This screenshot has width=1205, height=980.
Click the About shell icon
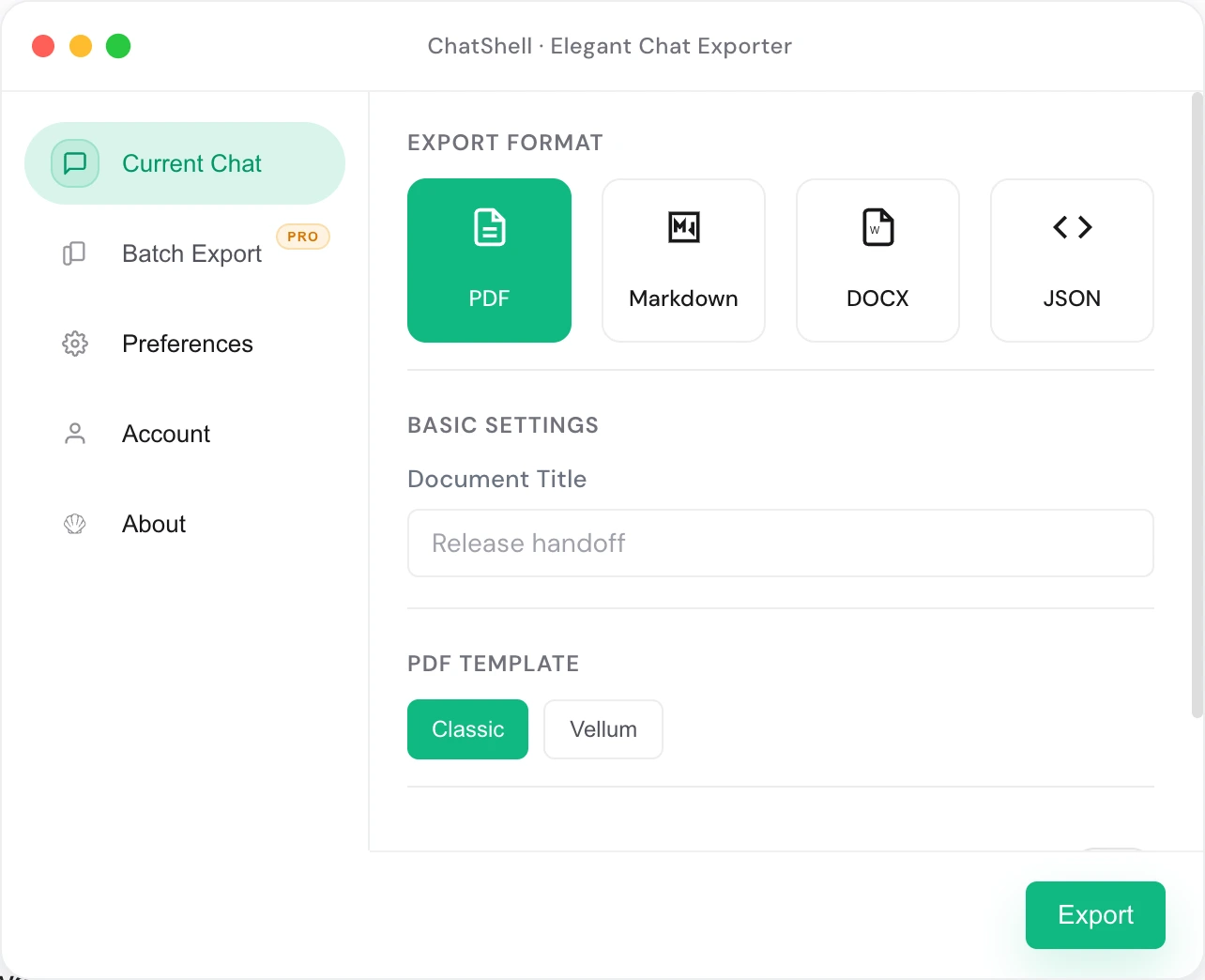[75, 524]
